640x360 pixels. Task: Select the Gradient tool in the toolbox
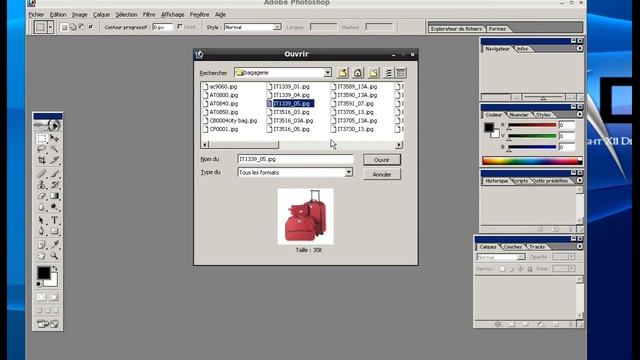(54, 196)
